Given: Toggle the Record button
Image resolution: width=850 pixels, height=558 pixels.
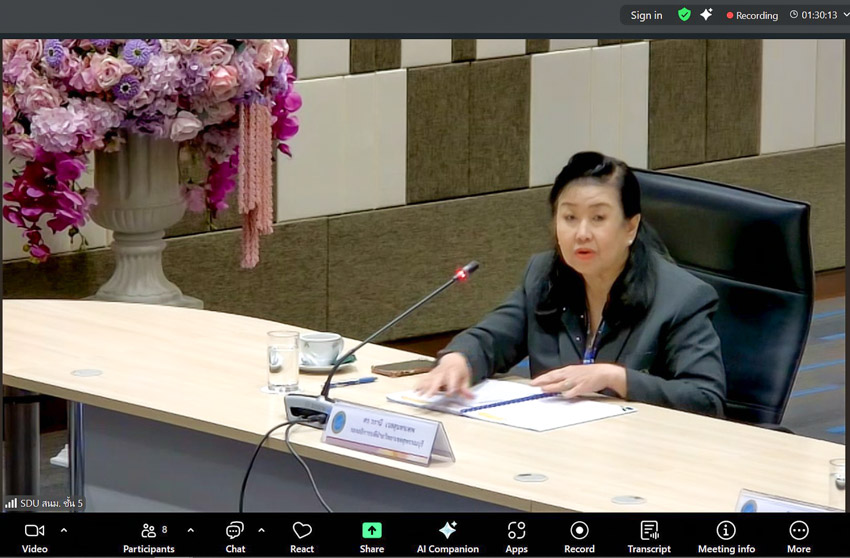Looking at the screenshot, I should tap(579, 535).
